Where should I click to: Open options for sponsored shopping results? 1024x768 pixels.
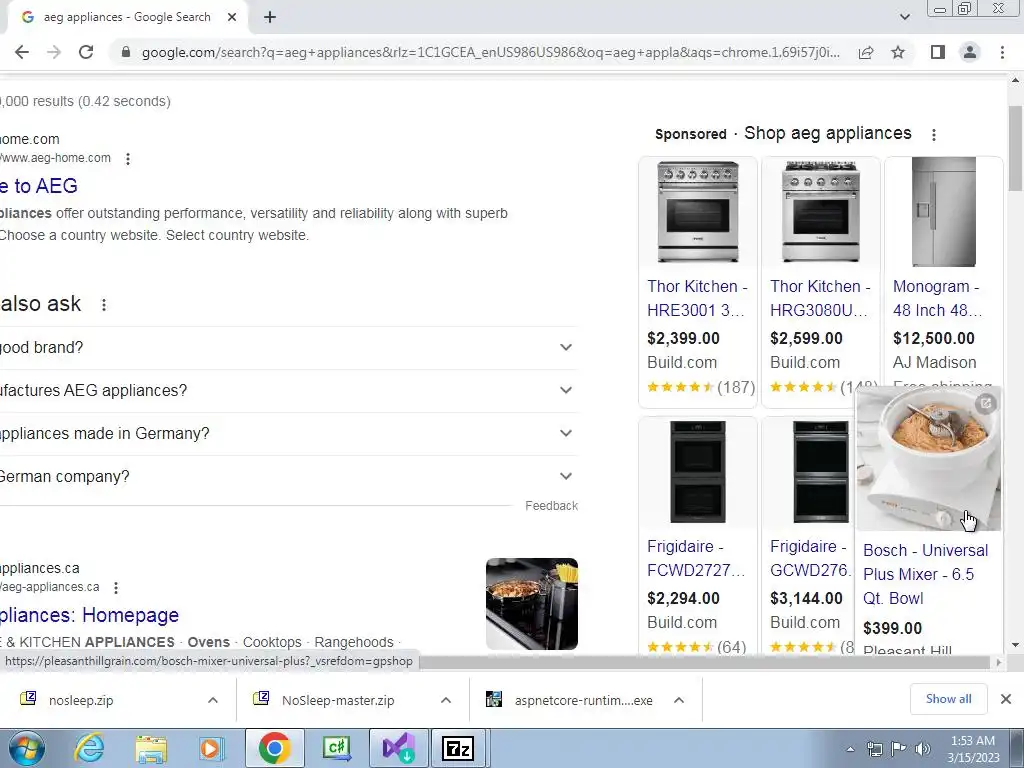[934, 135]
